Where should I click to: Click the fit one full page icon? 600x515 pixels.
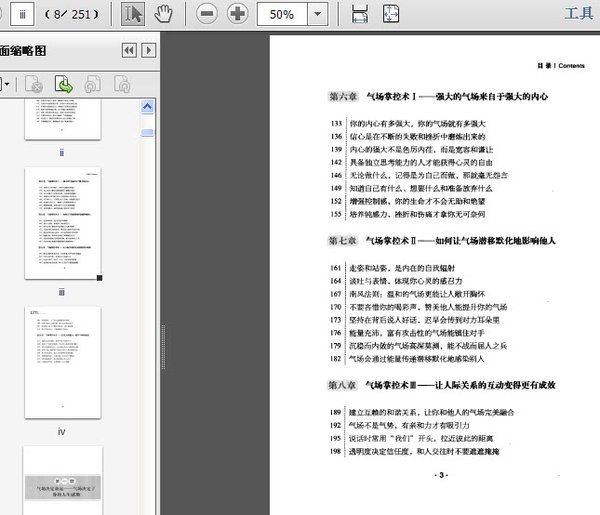392,15
